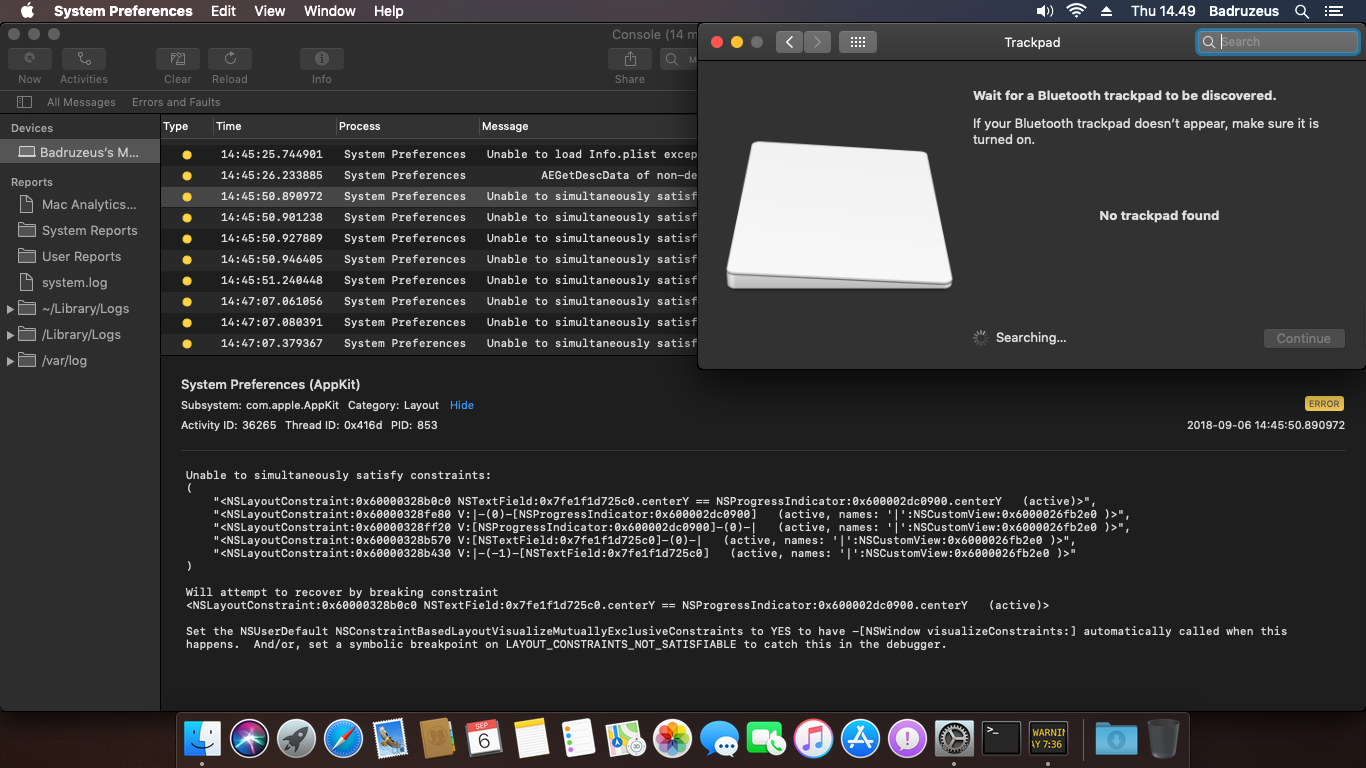The image size is (1366, 768).
Task: Open Calendar from the Dock
Action: 484,739
